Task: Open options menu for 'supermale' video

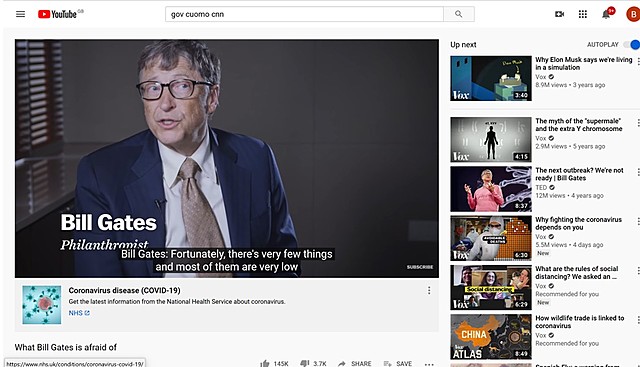Action: pyautogui.click(x=638, y=123)
